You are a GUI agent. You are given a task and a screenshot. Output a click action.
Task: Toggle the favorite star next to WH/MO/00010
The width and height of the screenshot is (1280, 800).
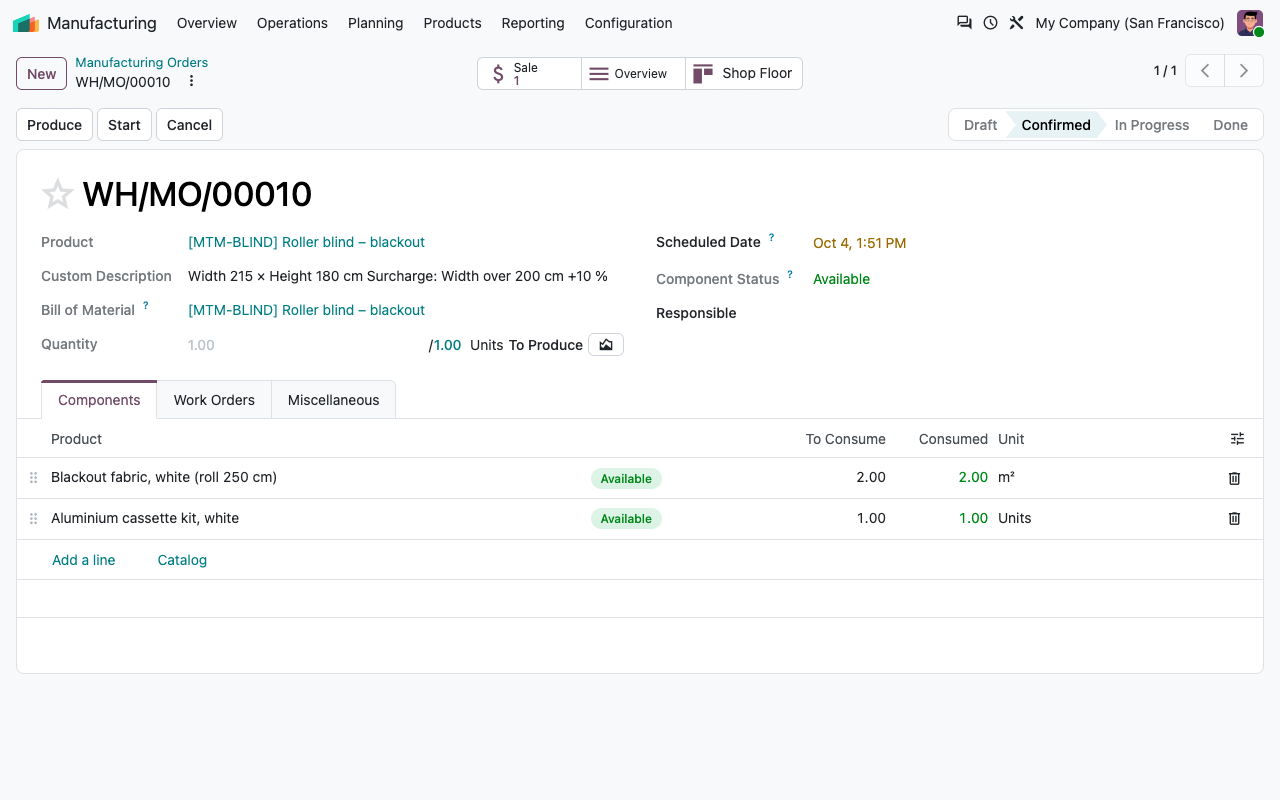57,194
